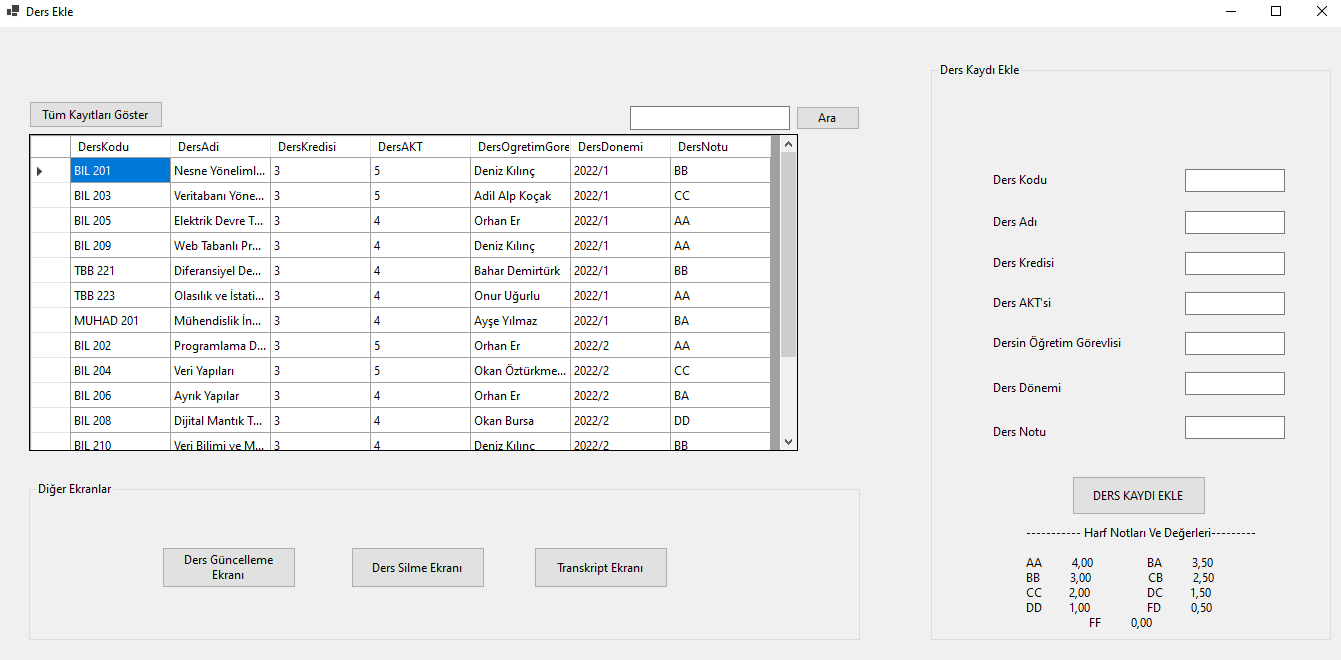Sort by the DersOgretimGorevlisi column header
This screenshot has width=1341, height=660.
coord(520,147)
